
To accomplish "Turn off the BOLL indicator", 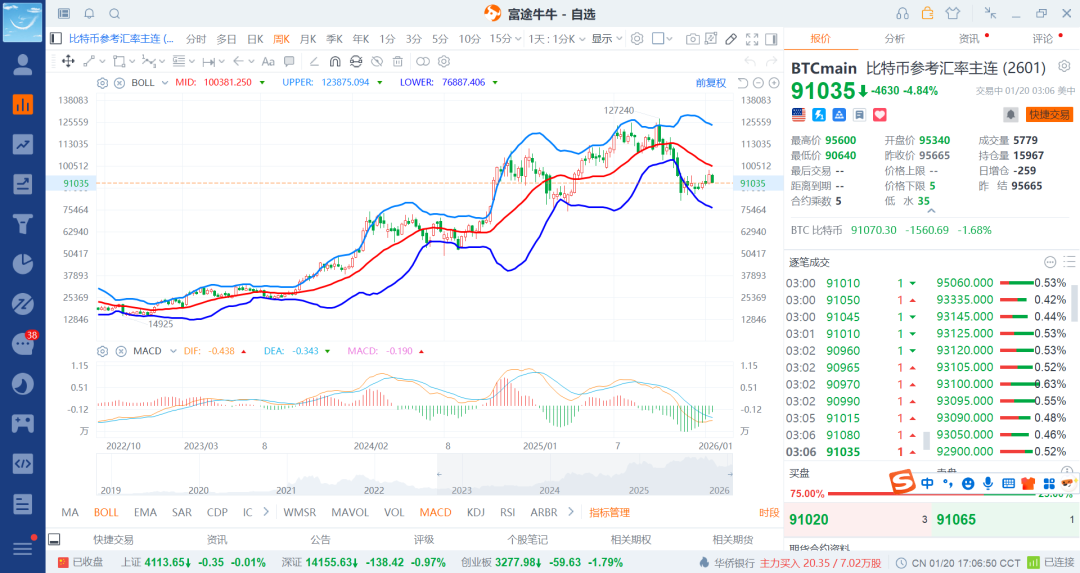I will point(105,512).
